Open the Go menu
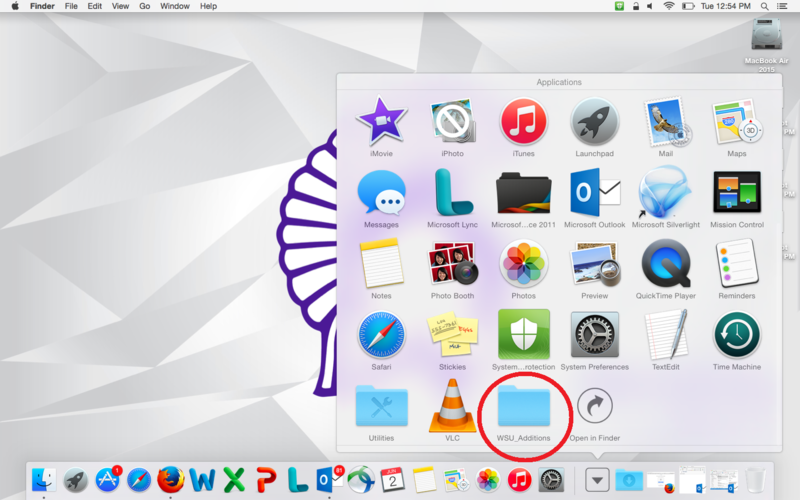 (x=145, y=6)
